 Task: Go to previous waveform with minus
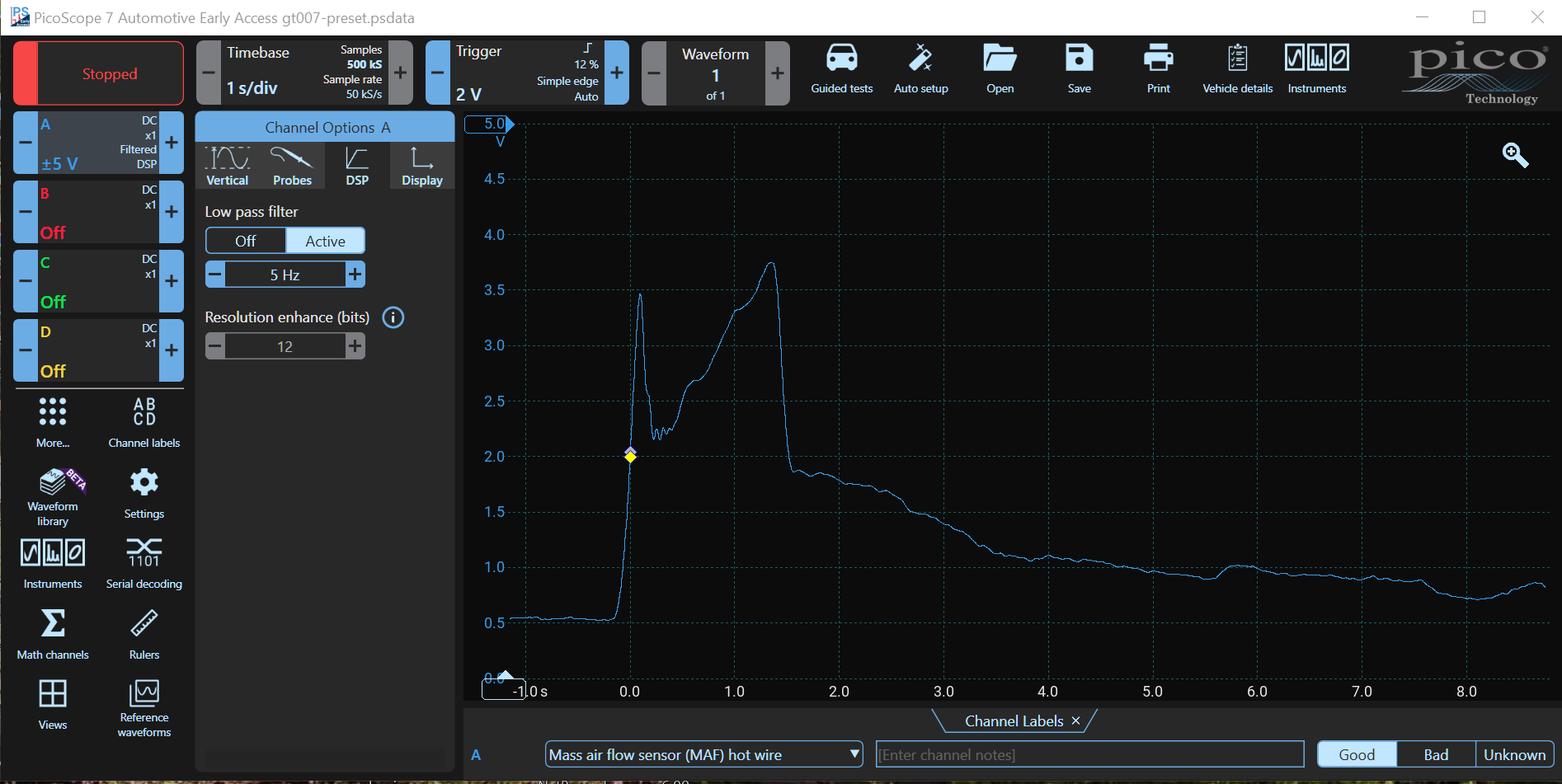tap(654, 73)
